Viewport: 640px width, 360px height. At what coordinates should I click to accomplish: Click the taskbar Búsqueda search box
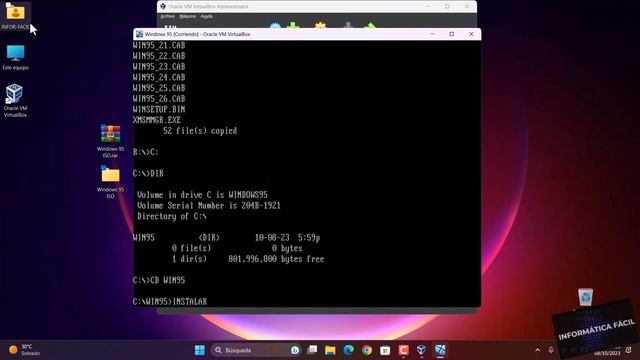tap(256, 350)
